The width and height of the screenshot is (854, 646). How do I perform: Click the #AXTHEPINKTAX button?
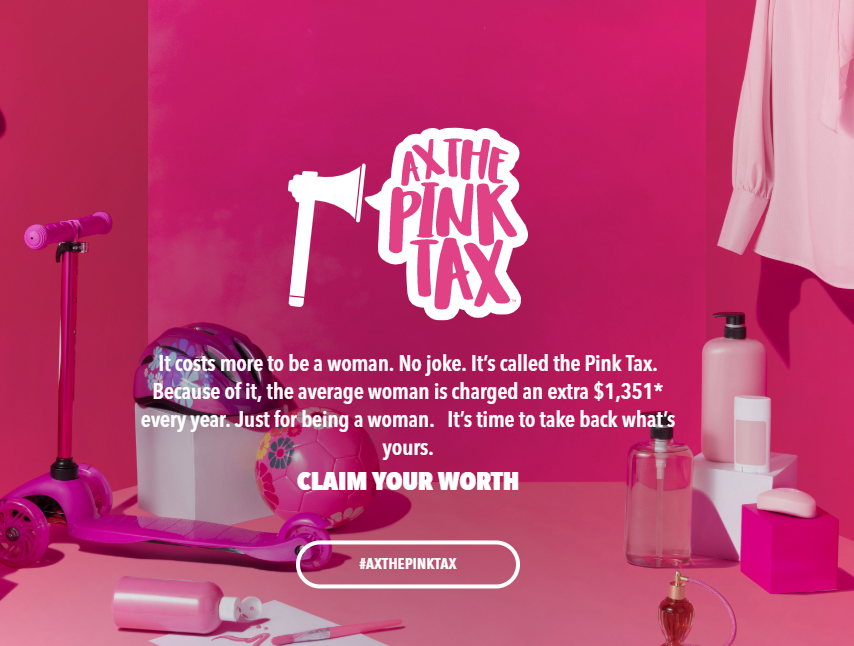pyautogui.click(x=408, y=564)
